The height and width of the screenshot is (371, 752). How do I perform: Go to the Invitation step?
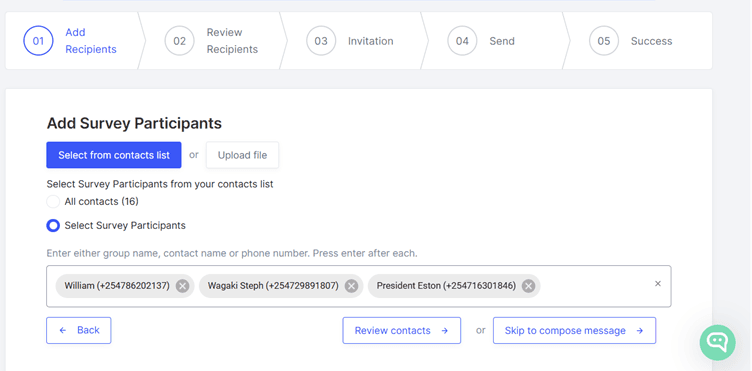[371, 41]
